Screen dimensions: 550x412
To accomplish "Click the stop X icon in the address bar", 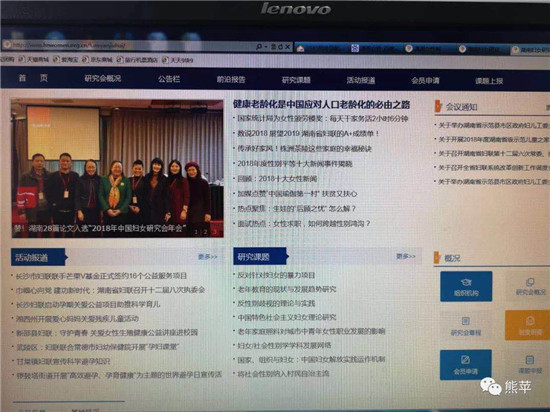I will click(287, 46).
